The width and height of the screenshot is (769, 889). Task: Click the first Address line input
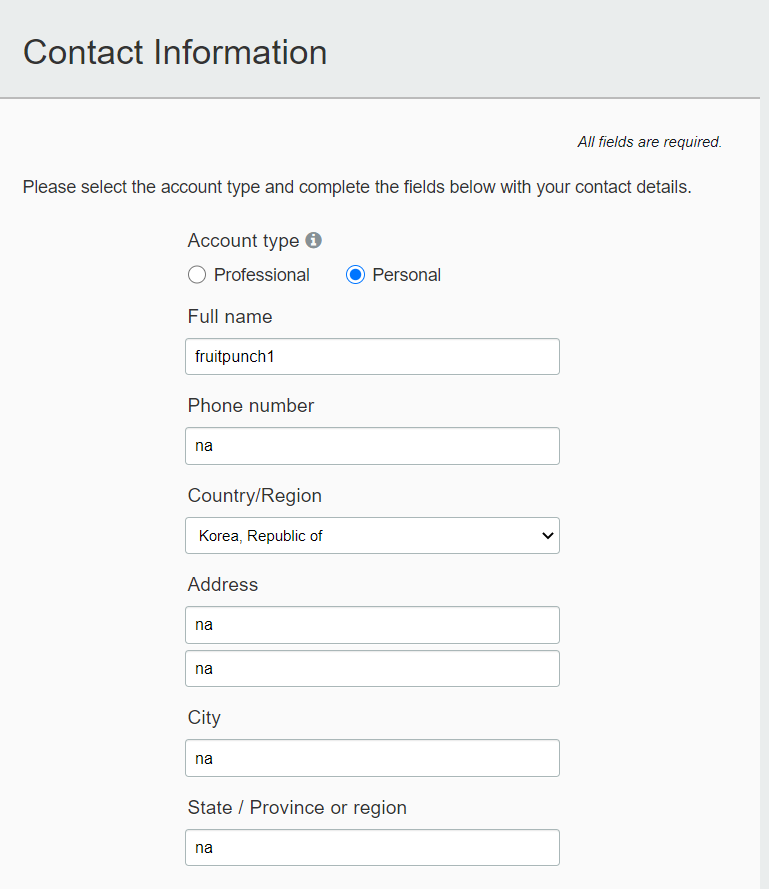(x=373, y=625)
